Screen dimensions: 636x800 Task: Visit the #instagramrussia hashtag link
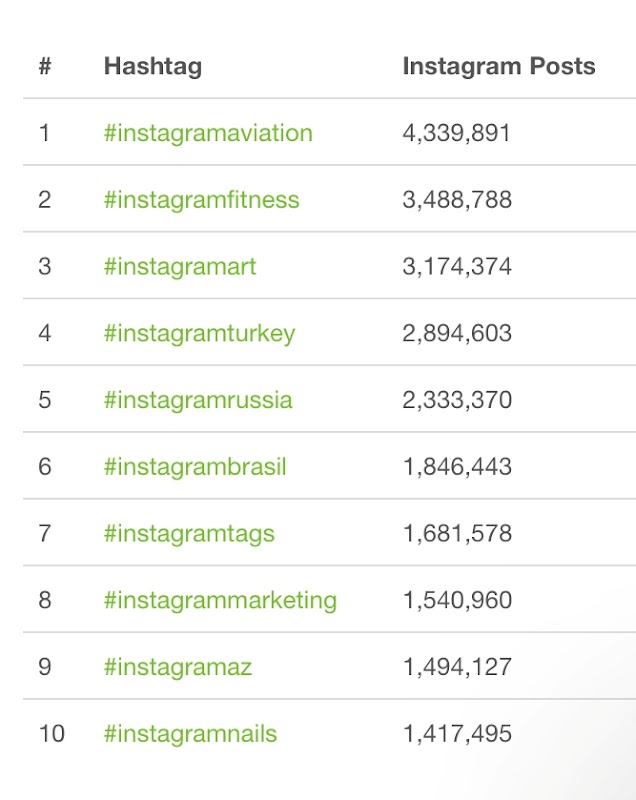point(198,400)
